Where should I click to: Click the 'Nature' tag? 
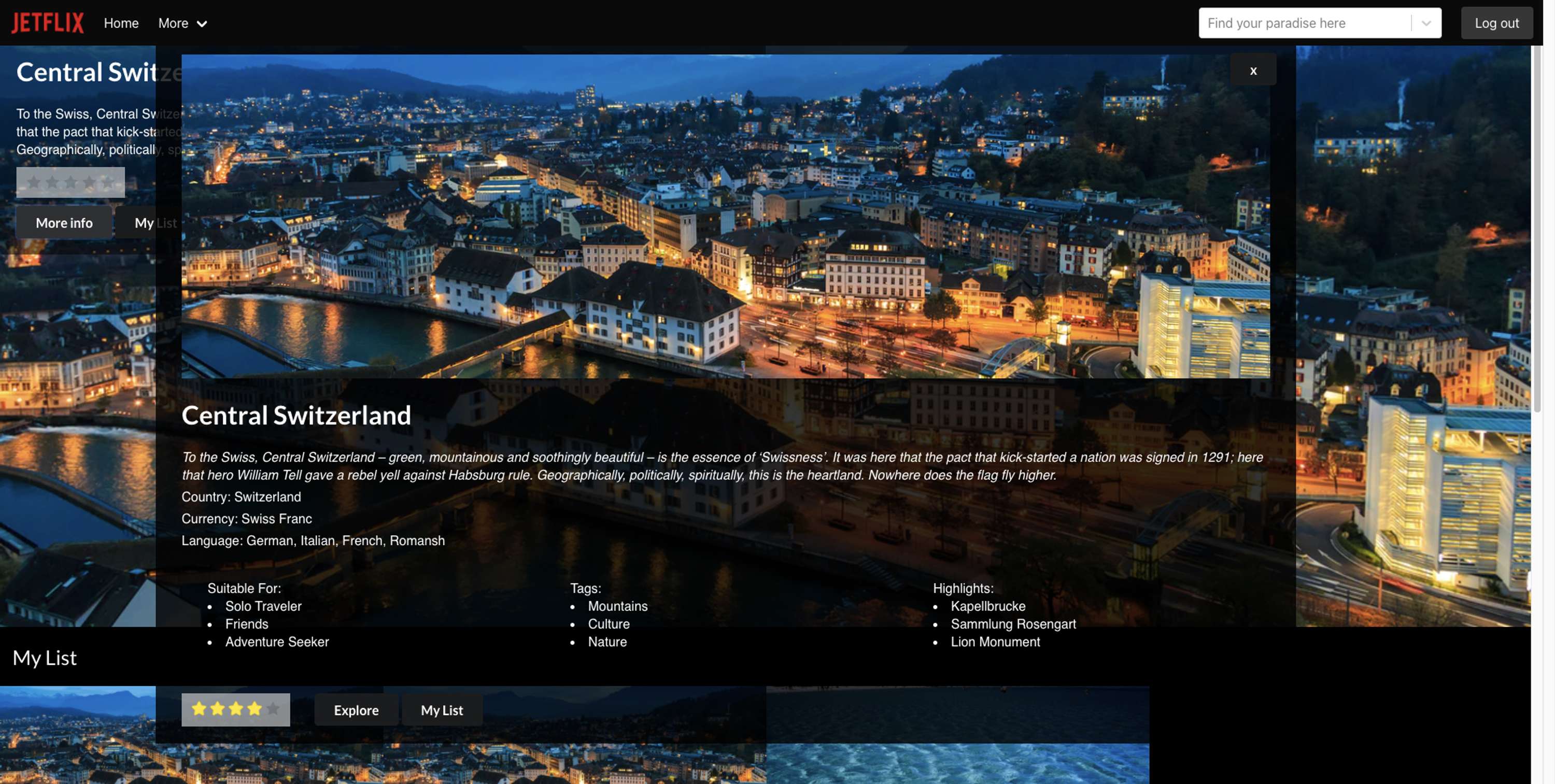click(x=607, y=641)
